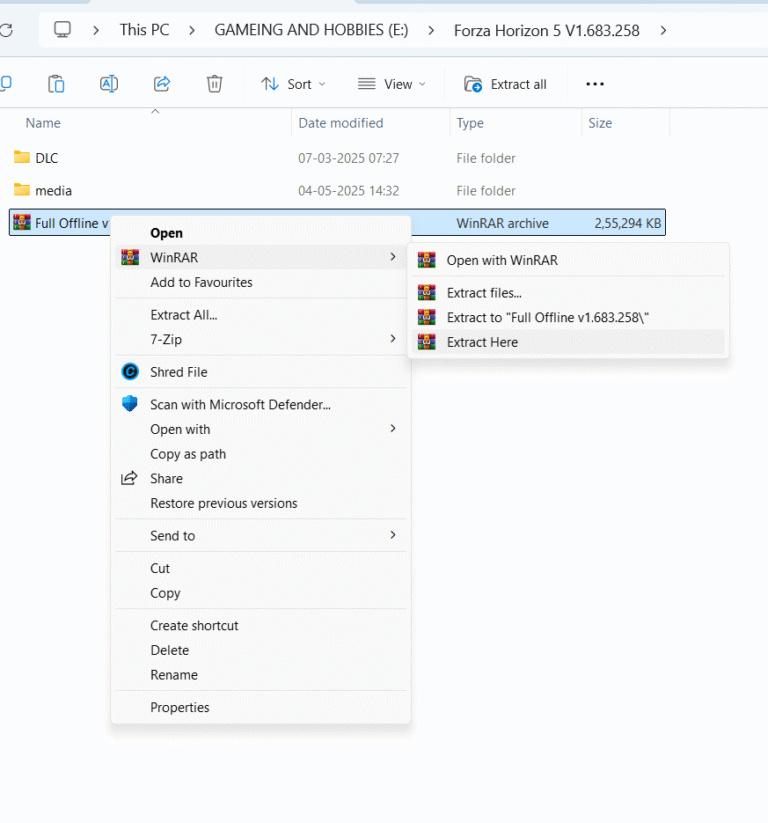Screen dimensions: 768x823
Task: Click the Copy toolbar icon
Action: [x=6, y=84]
